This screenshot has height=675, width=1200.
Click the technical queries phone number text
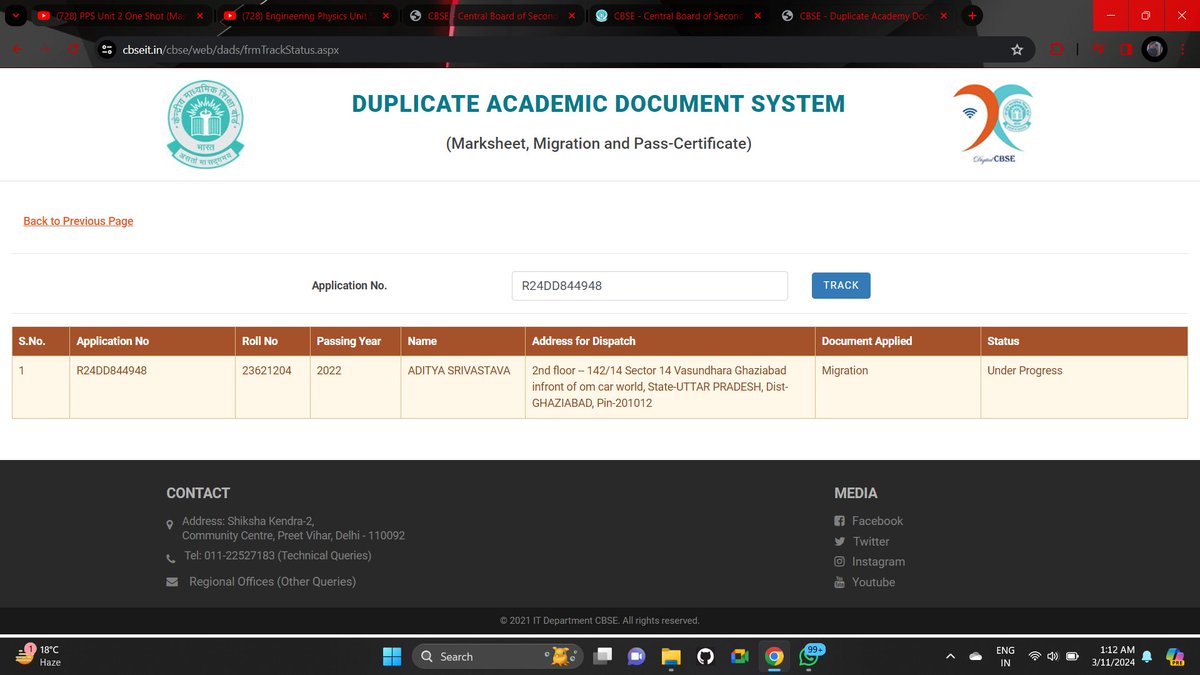click(278, 555)
